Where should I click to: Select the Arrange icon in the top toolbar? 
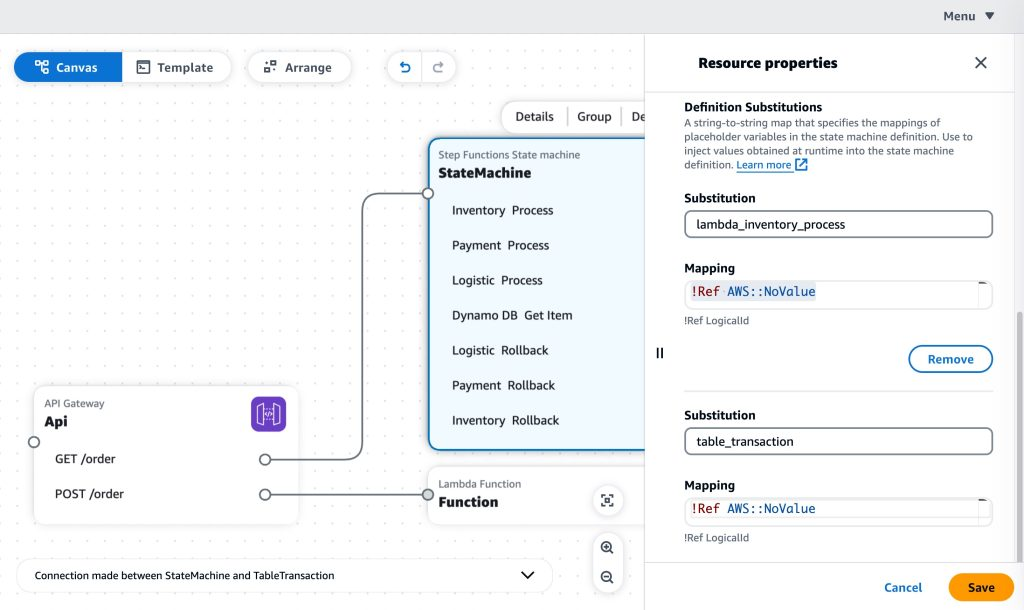(x=269, y=67)
